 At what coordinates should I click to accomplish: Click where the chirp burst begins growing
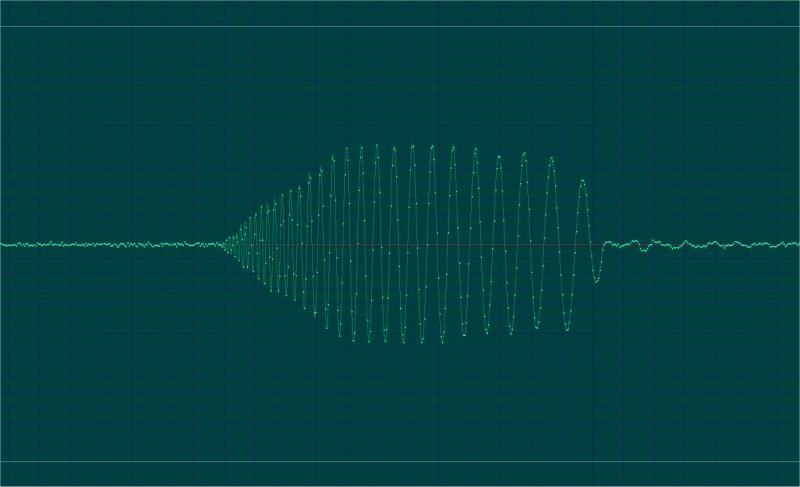(223, 245)
